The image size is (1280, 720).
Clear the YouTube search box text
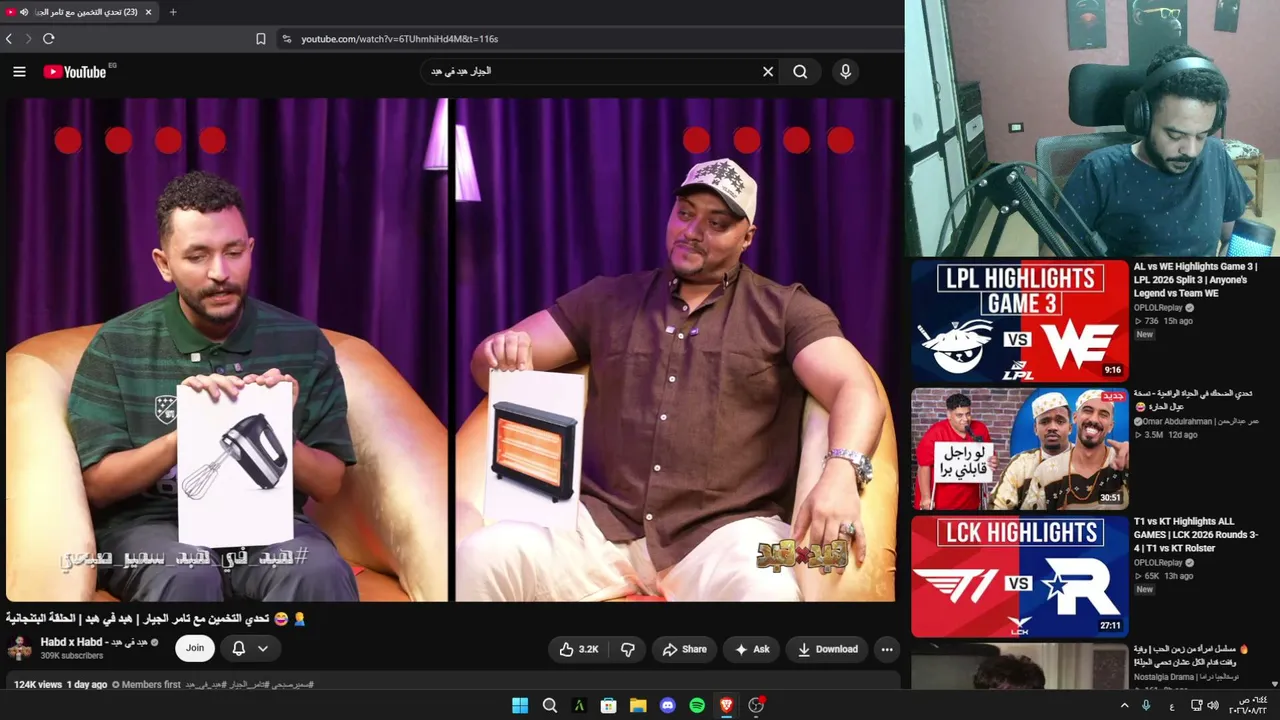(x=768, y=71)
